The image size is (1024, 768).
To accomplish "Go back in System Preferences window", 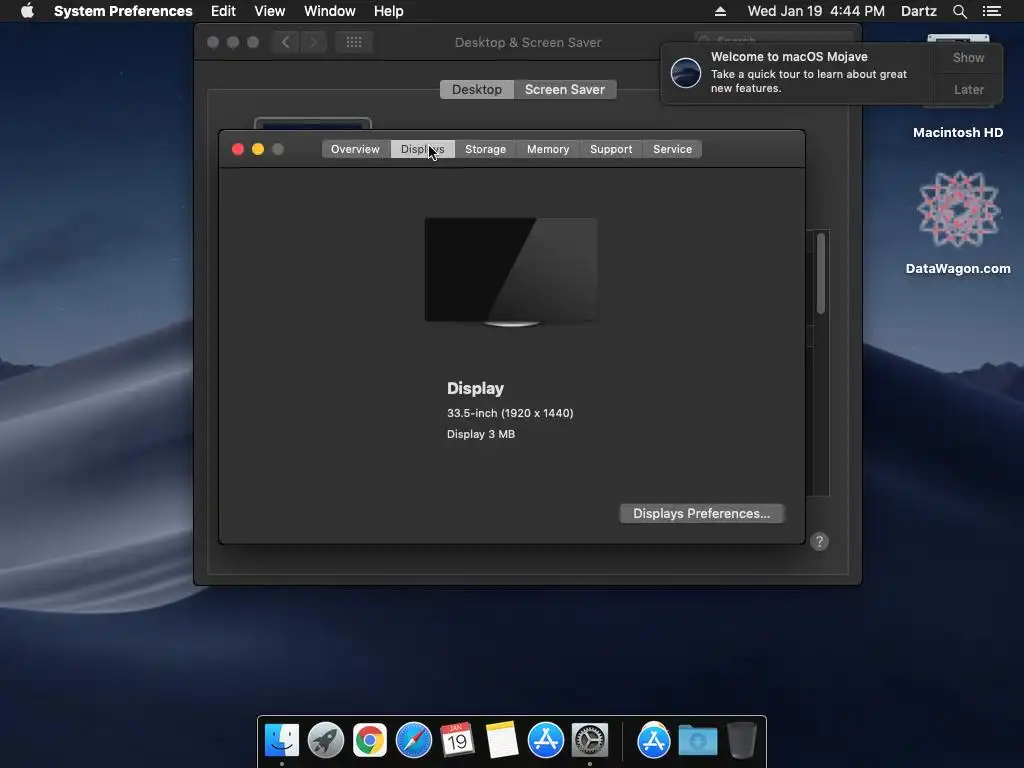I will click(285, 42).
